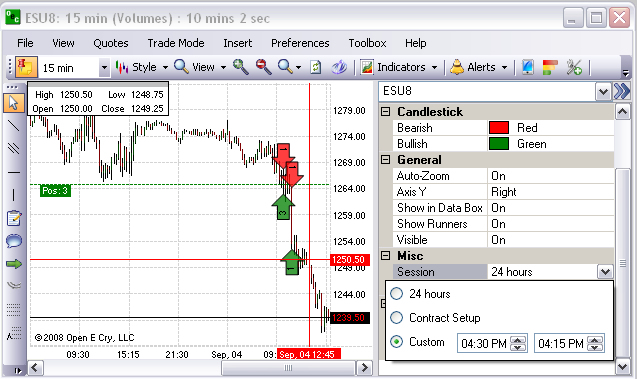The height and width of the screenshot is (379, 637).
Task: Select the Custom session radio button
Action: tap(396, 342)
